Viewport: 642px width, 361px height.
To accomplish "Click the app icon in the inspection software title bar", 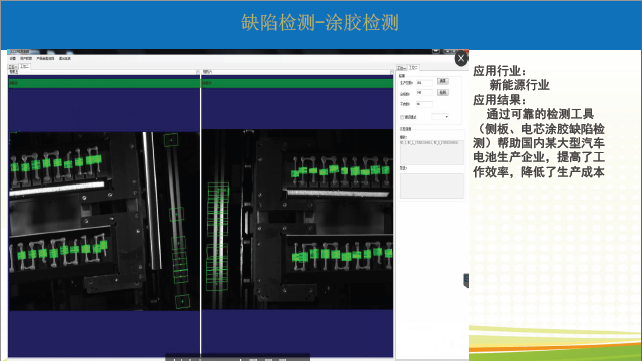I will [9, 52].
